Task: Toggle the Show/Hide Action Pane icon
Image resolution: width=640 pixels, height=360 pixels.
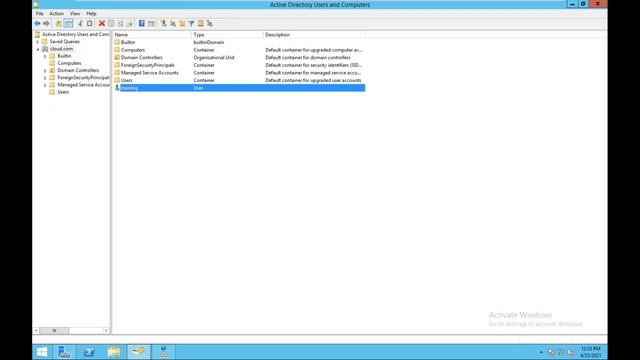Action: point(151,24)
